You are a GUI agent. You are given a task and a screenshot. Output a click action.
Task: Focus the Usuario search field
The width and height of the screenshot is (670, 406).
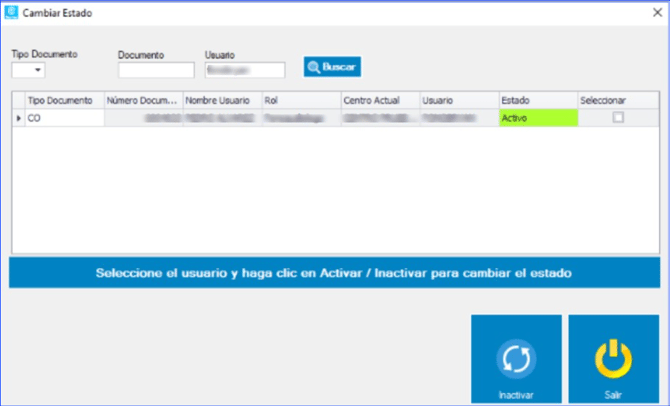tap(245, 71)
